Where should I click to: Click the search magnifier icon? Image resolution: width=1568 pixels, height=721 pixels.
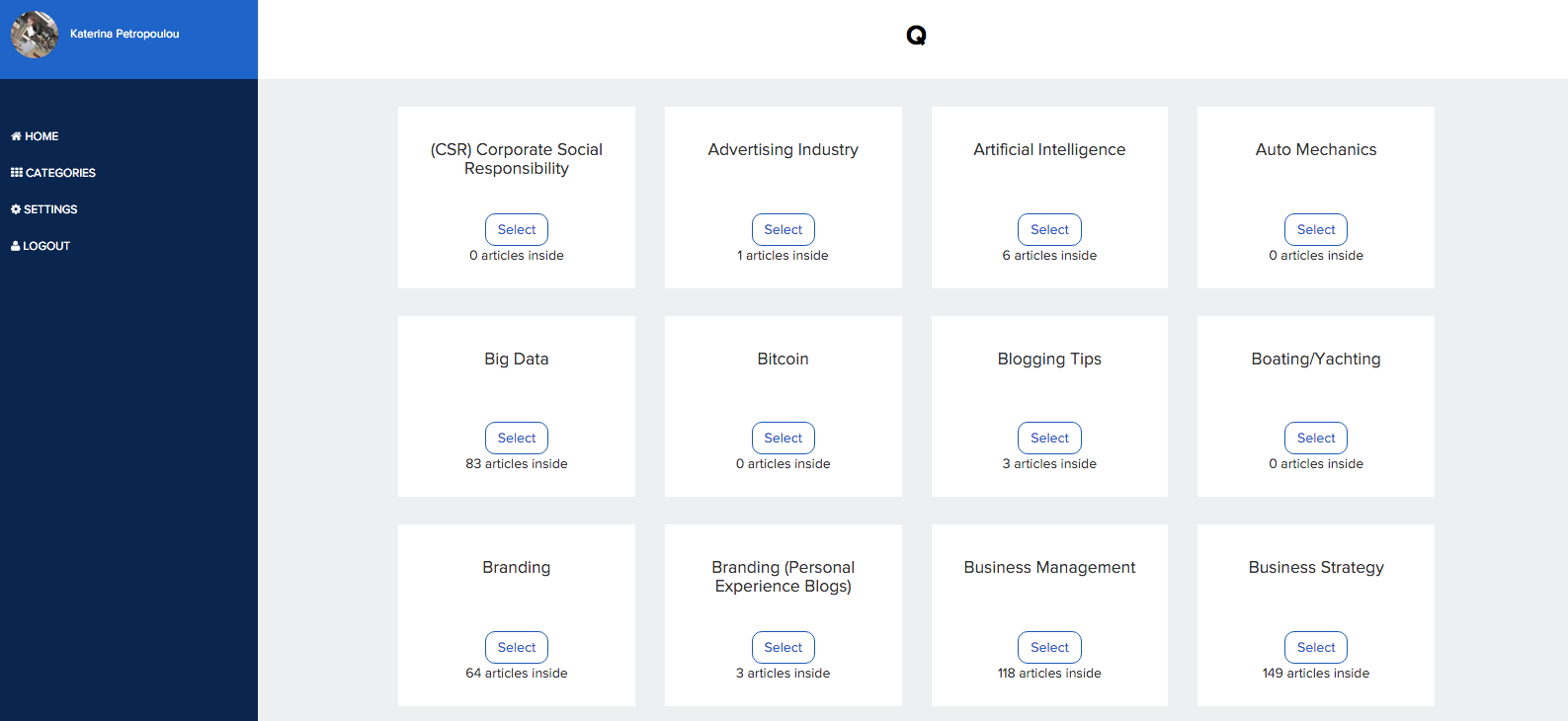point(916,36)
